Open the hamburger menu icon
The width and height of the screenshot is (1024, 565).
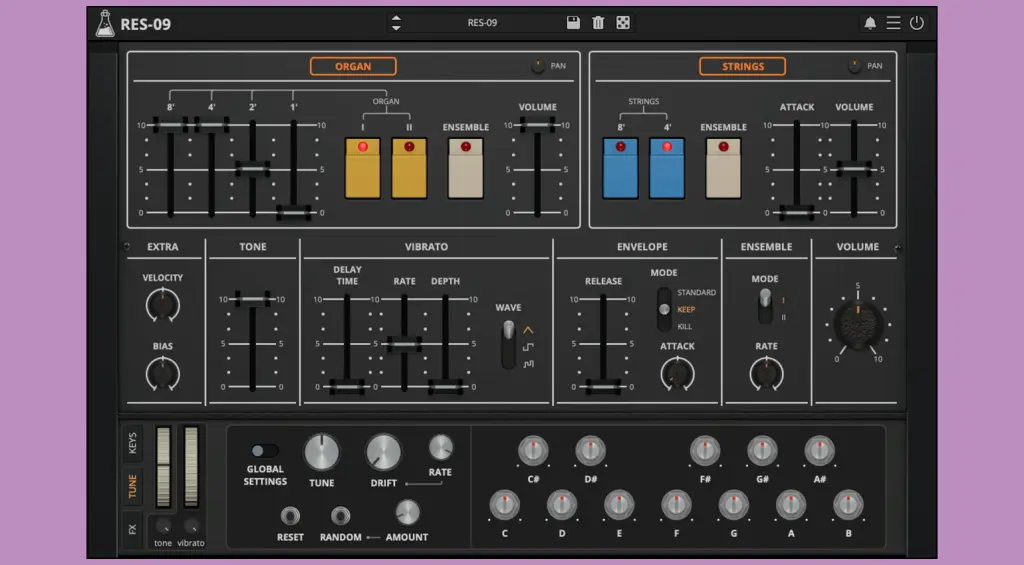tap(893, 23)
